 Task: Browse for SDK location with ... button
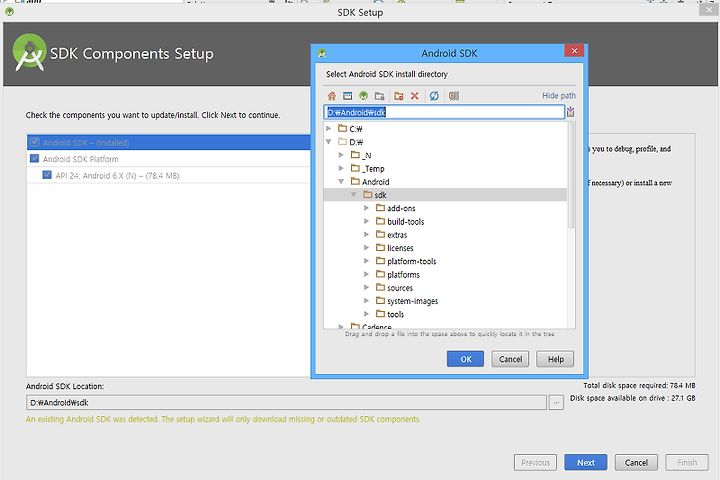(556, 402)
